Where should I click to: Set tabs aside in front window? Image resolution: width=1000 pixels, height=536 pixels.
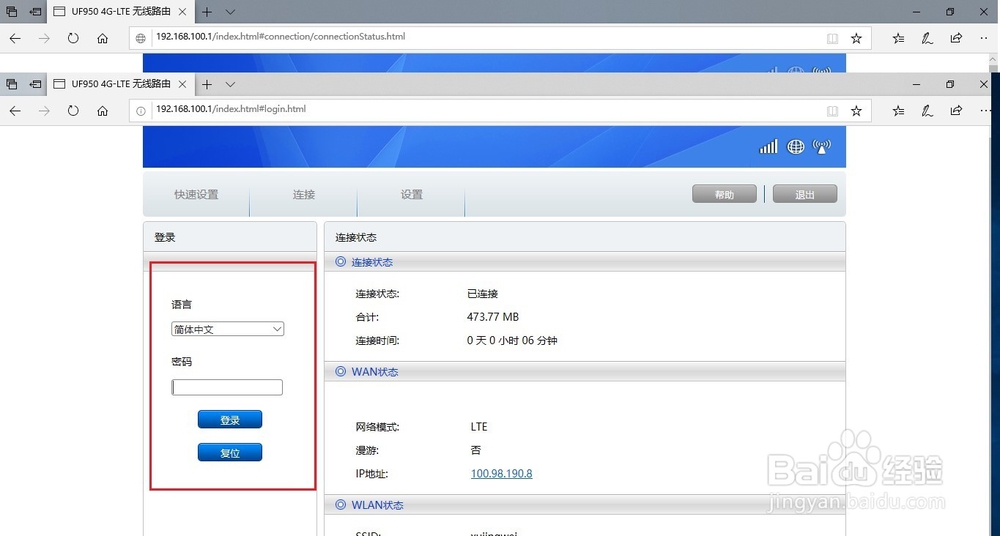coord(36,84)
